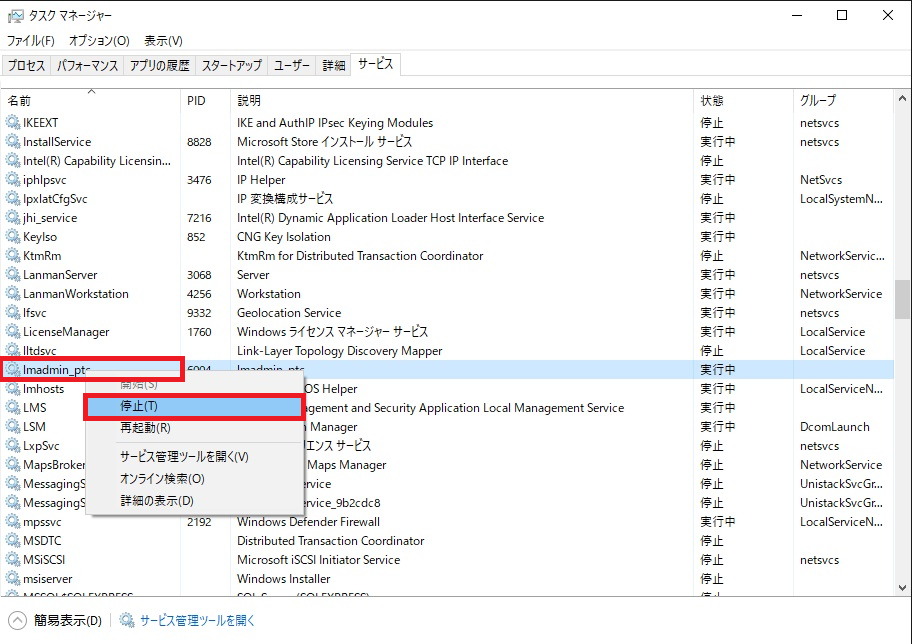Select the lmadmin_ptc service row
912x644 pixels.
[x=447, y=369]
